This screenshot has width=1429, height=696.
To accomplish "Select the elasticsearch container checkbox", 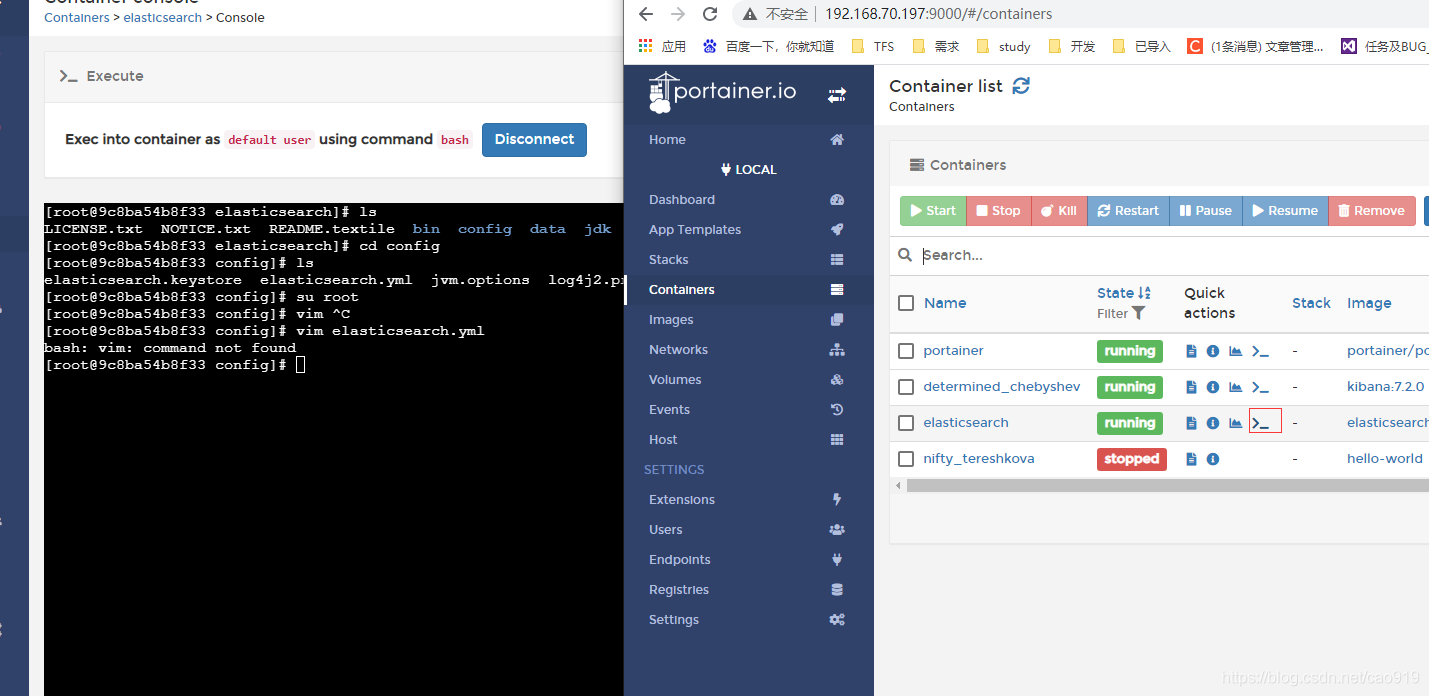I will [x=906, y=423].
